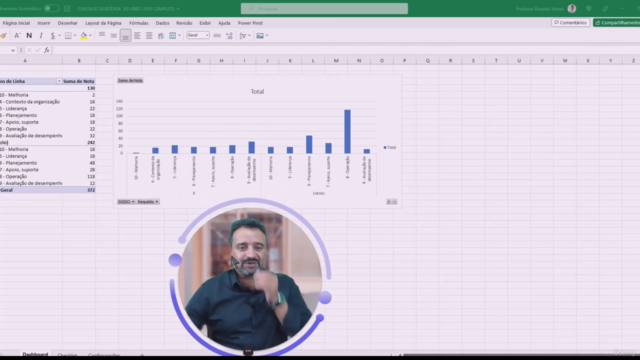Viewport: 640px width, 360px height.
Task: Select column header P
Action: pos(404,60)
